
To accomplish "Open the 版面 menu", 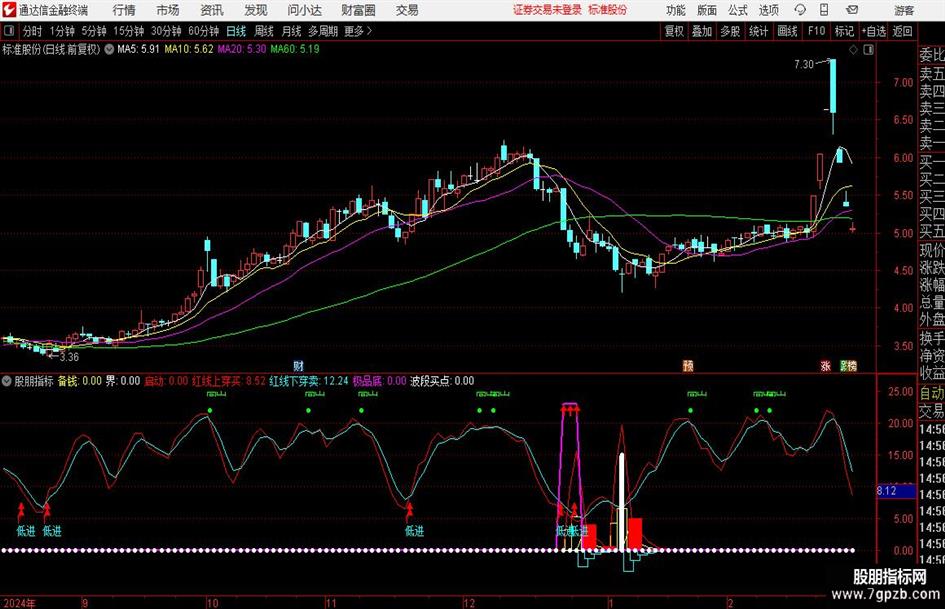I will click(706, 10).
